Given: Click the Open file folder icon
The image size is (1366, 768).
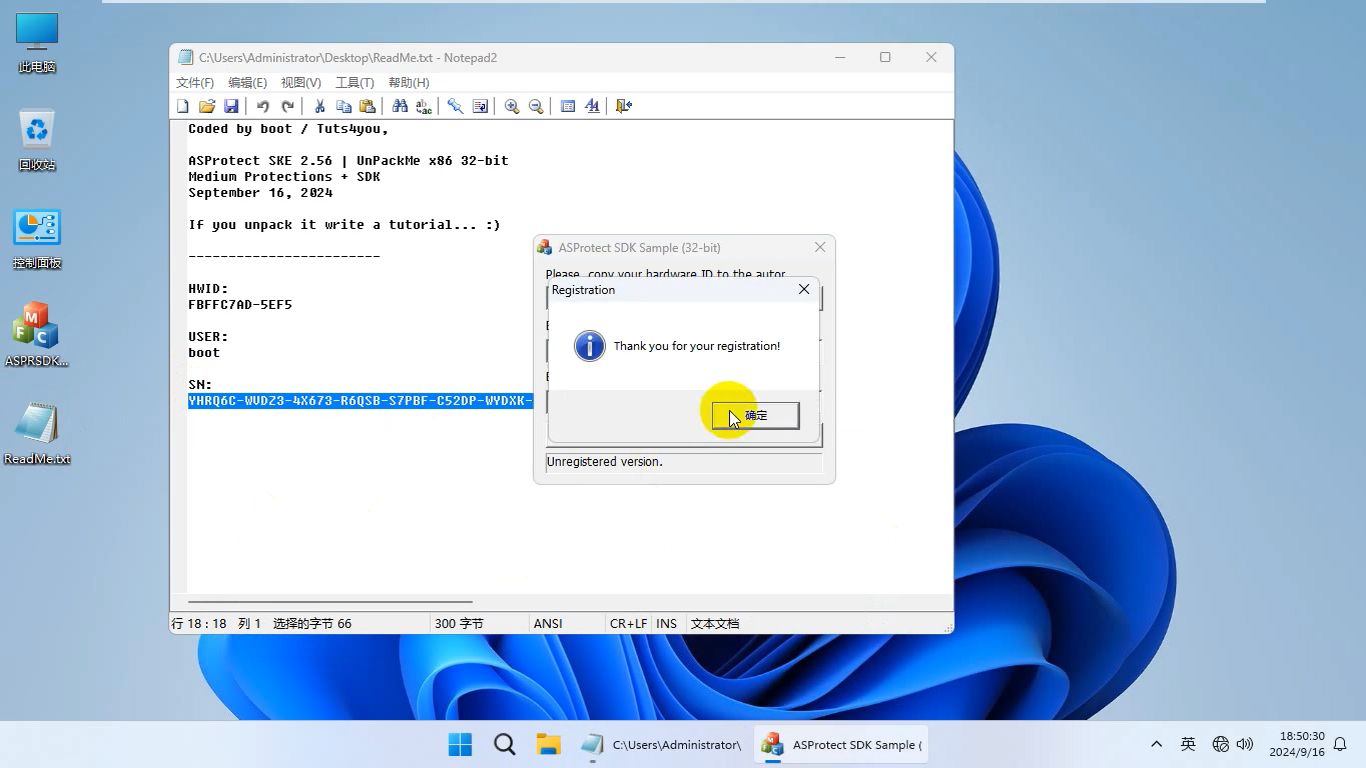Looking at the screenshot, I should tap(207, 106).
